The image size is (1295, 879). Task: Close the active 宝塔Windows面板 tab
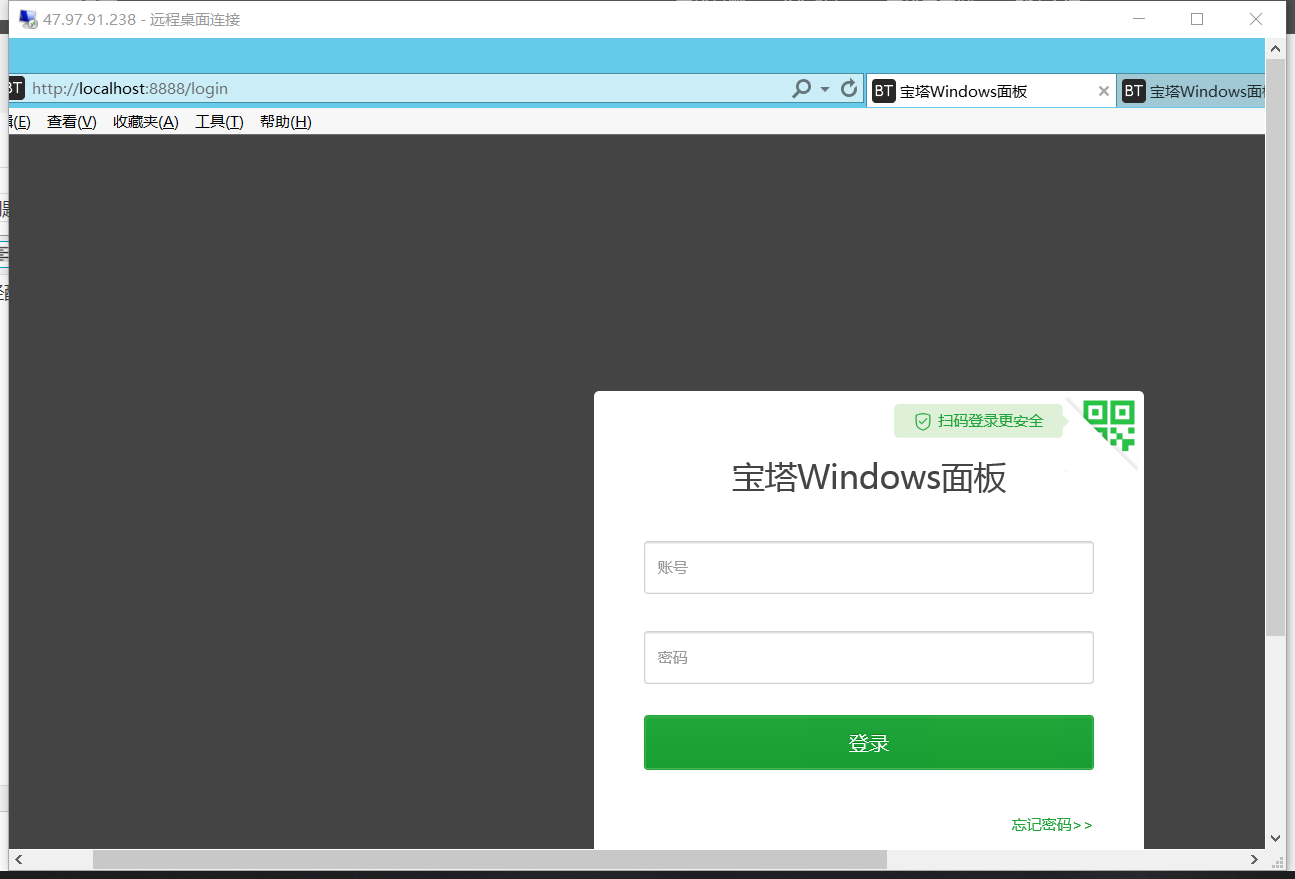pos(1104,91)
